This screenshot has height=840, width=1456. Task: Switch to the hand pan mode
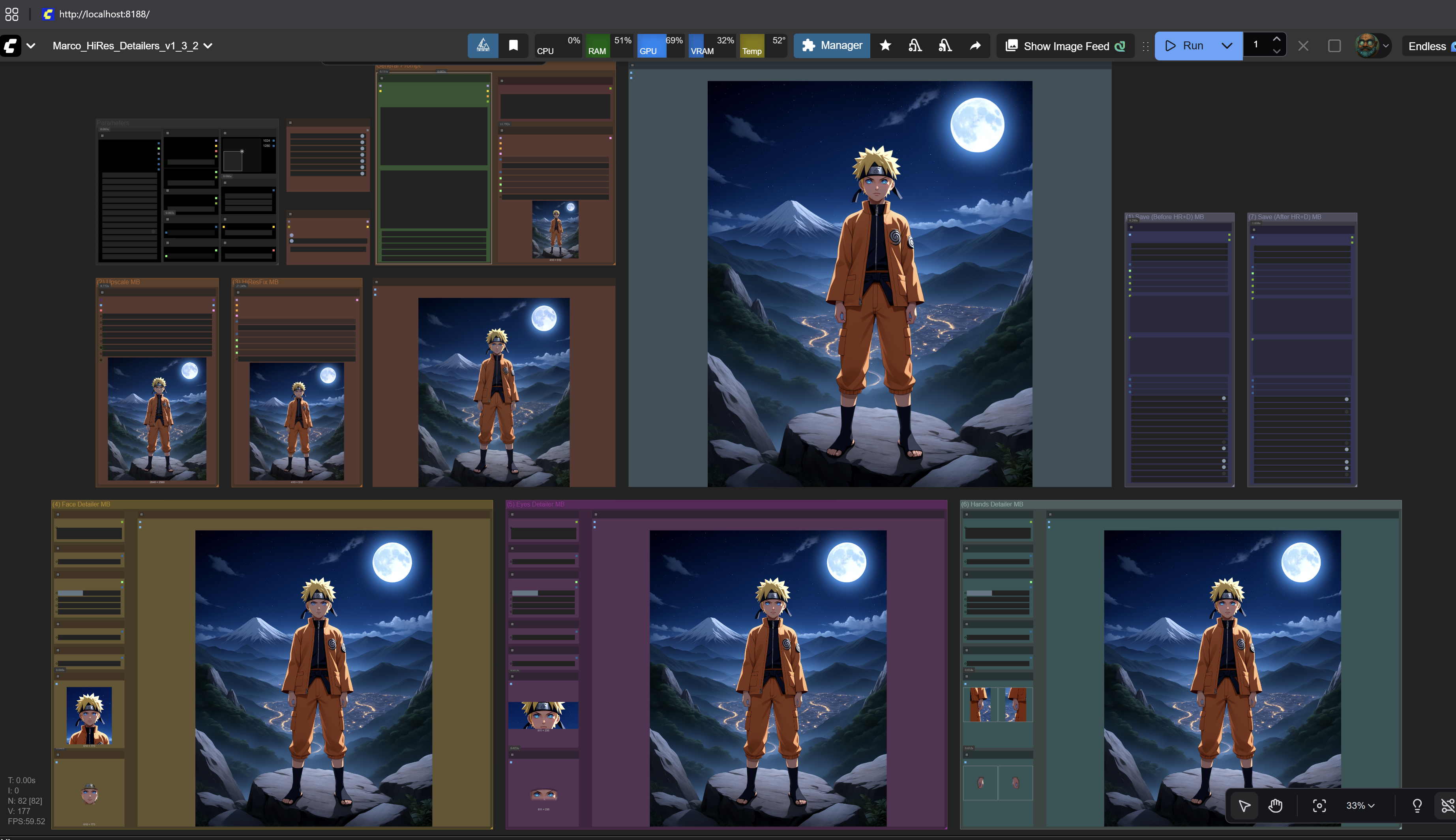tap(1275, 805)
